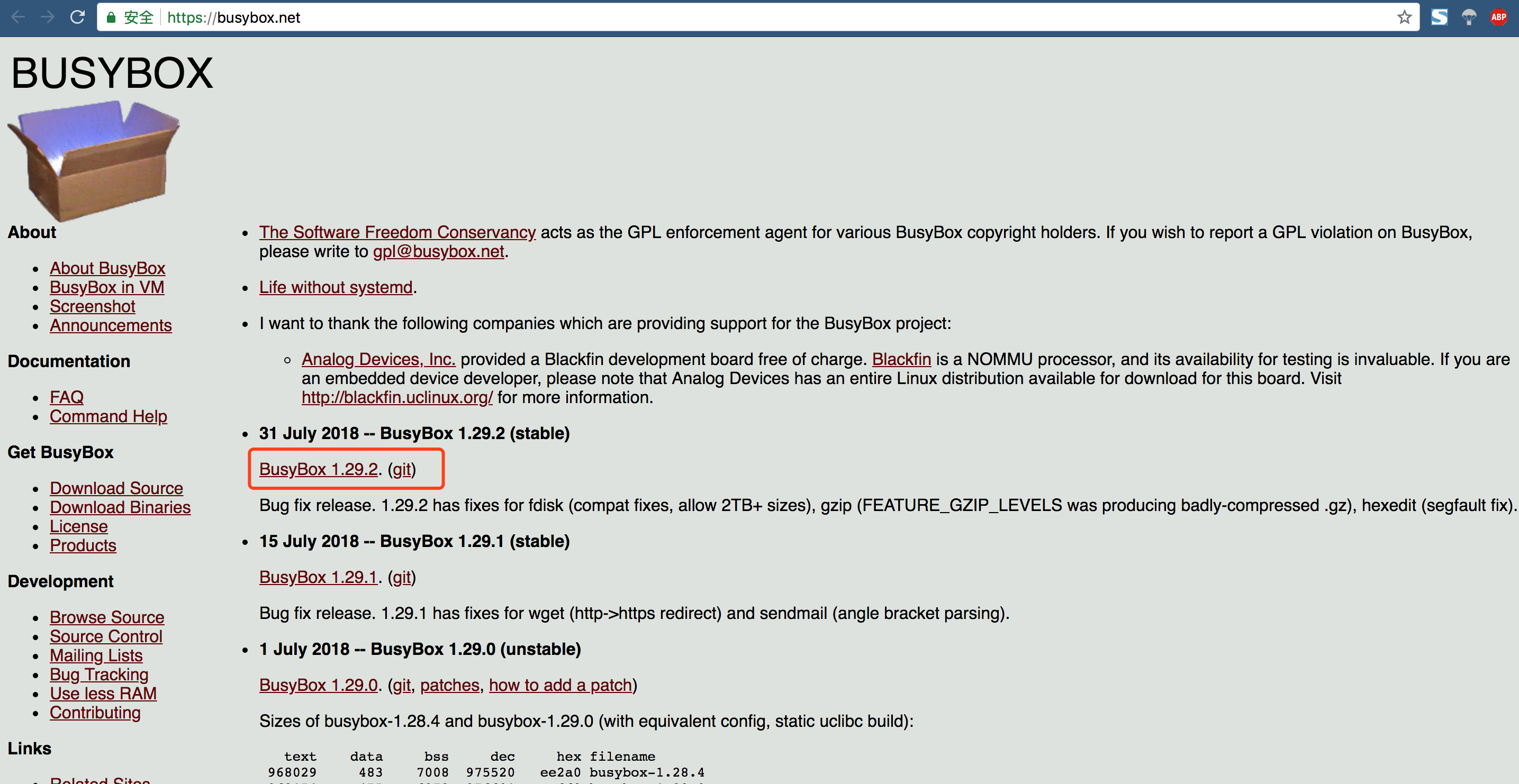
Task: Open the blue S extension icon
Action: [x=1440, y=17]
